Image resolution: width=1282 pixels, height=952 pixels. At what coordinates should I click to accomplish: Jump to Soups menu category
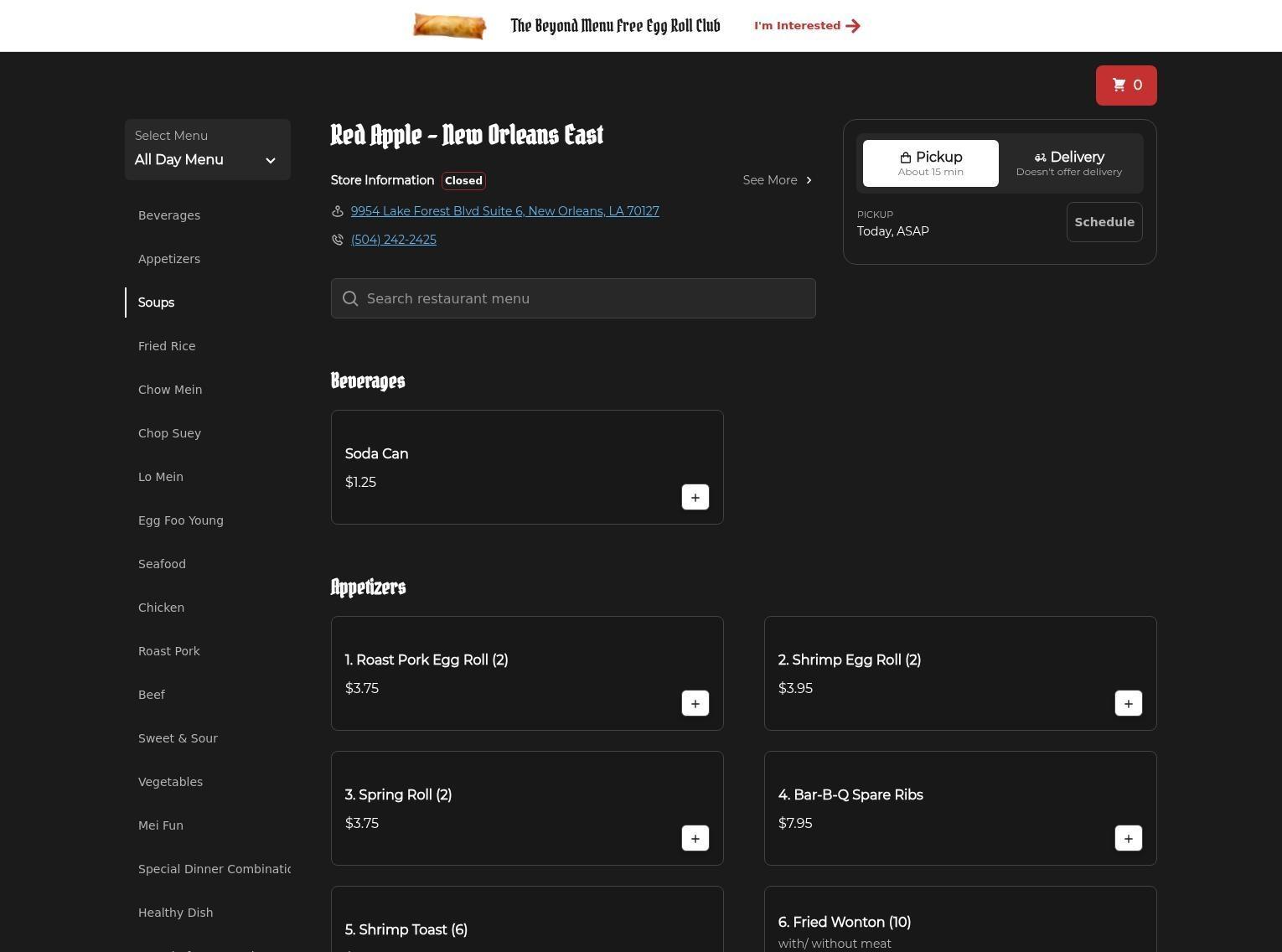tap(157, 303)
